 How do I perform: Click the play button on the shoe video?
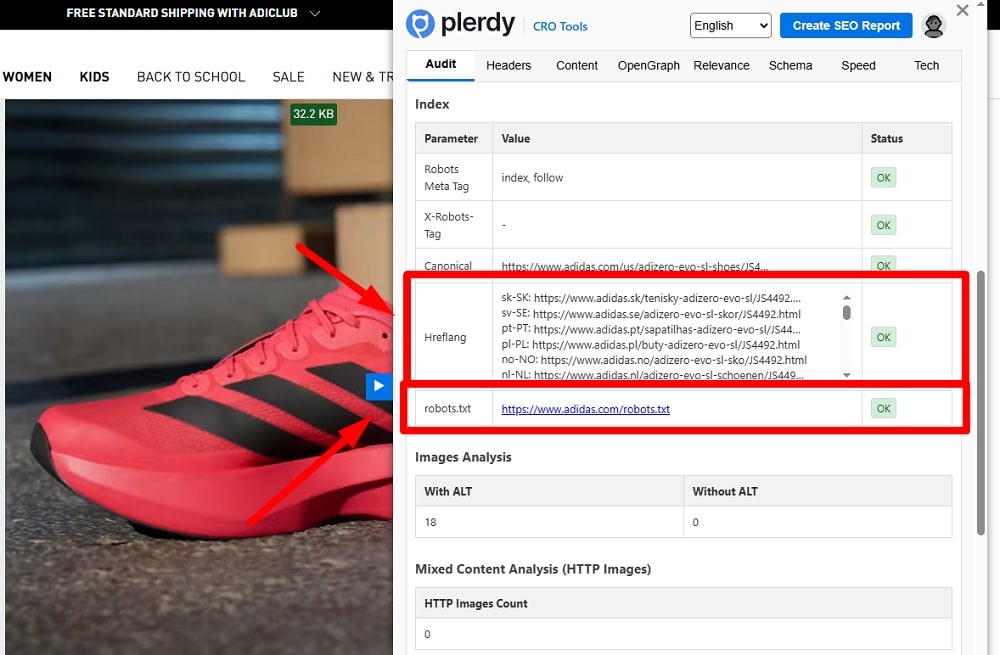[378, 387]
